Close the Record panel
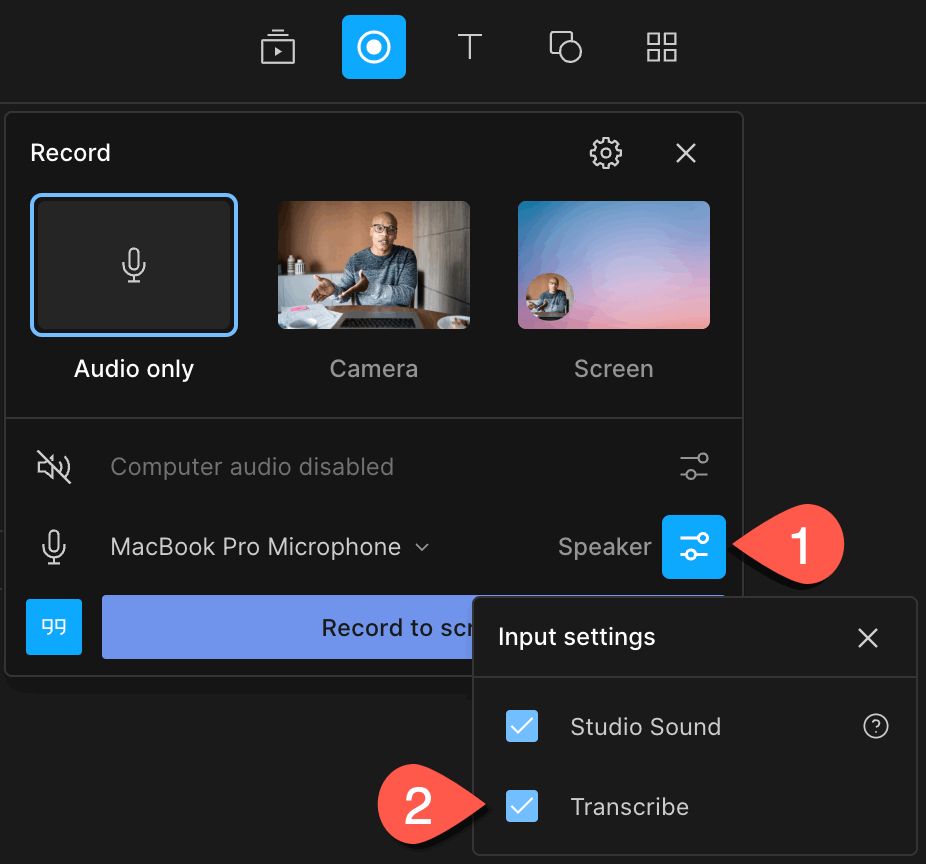 (x=686, y=154)
